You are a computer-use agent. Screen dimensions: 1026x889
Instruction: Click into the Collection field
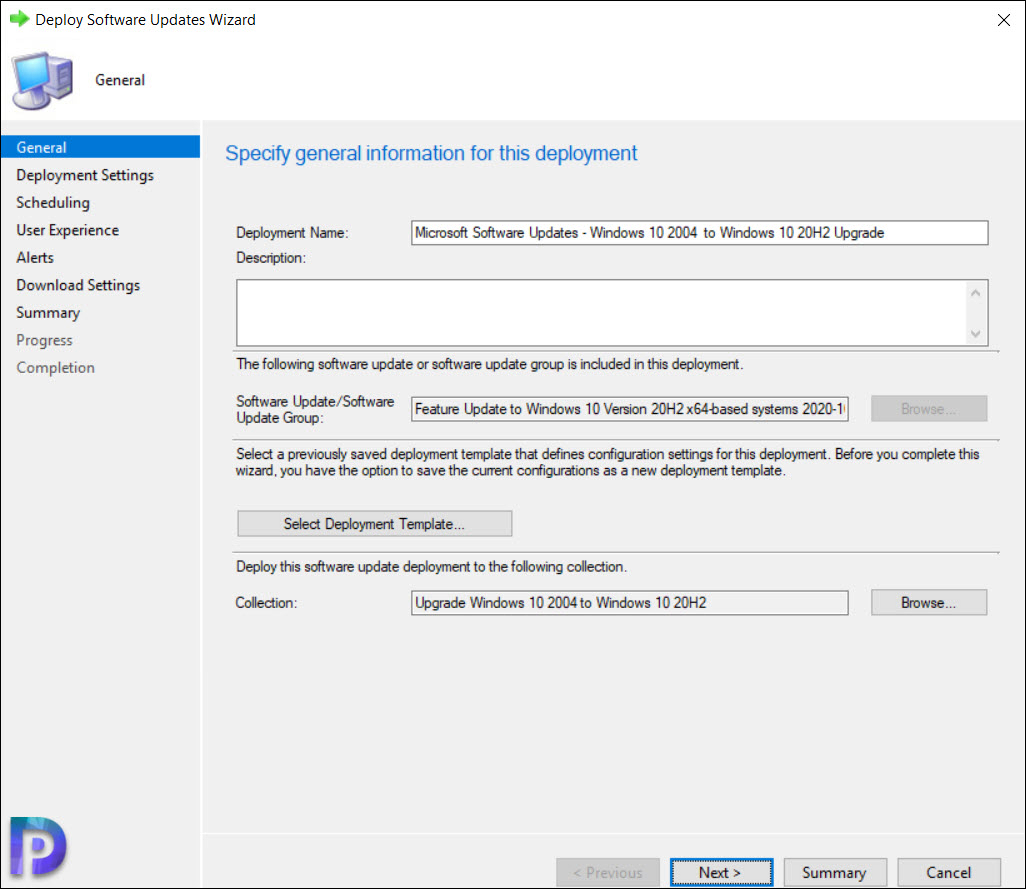pyautogui.click(x=629, y=602)
